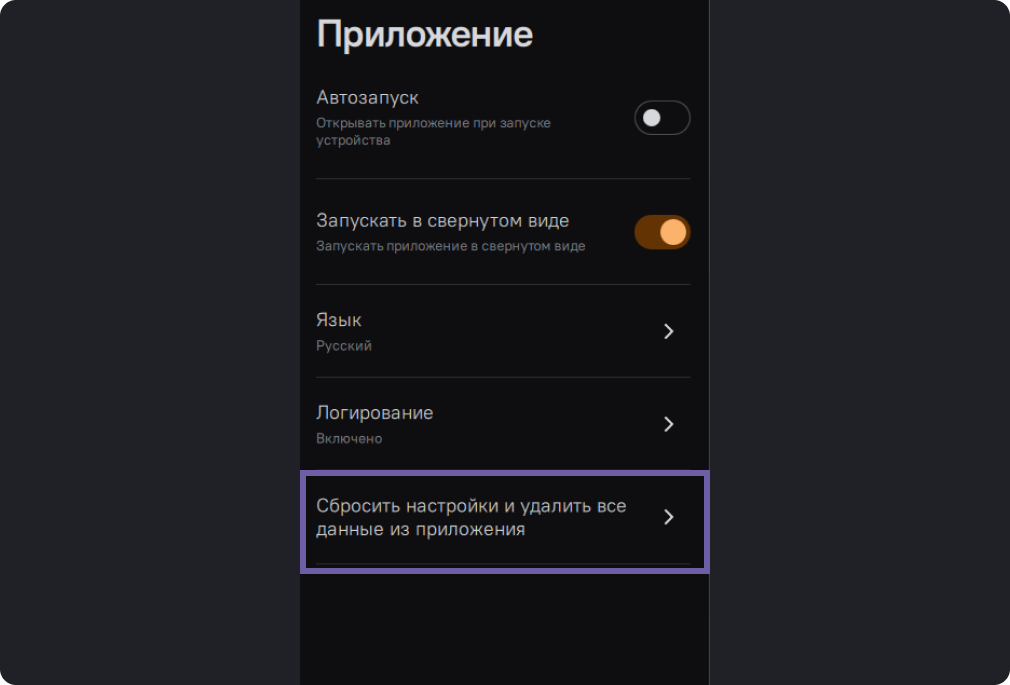
Task: Click the Запускать в свернутом виде title
Action: [442, 220]
